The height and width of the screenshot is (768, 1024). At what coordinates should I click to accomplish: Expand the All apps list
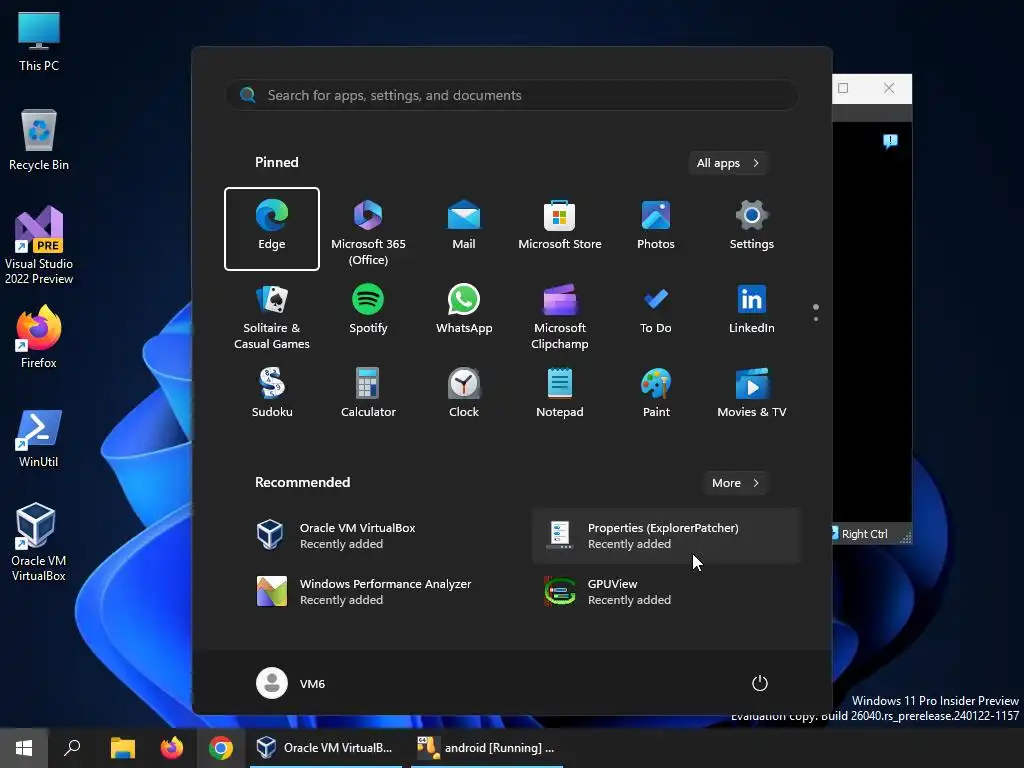click(728, 163)
